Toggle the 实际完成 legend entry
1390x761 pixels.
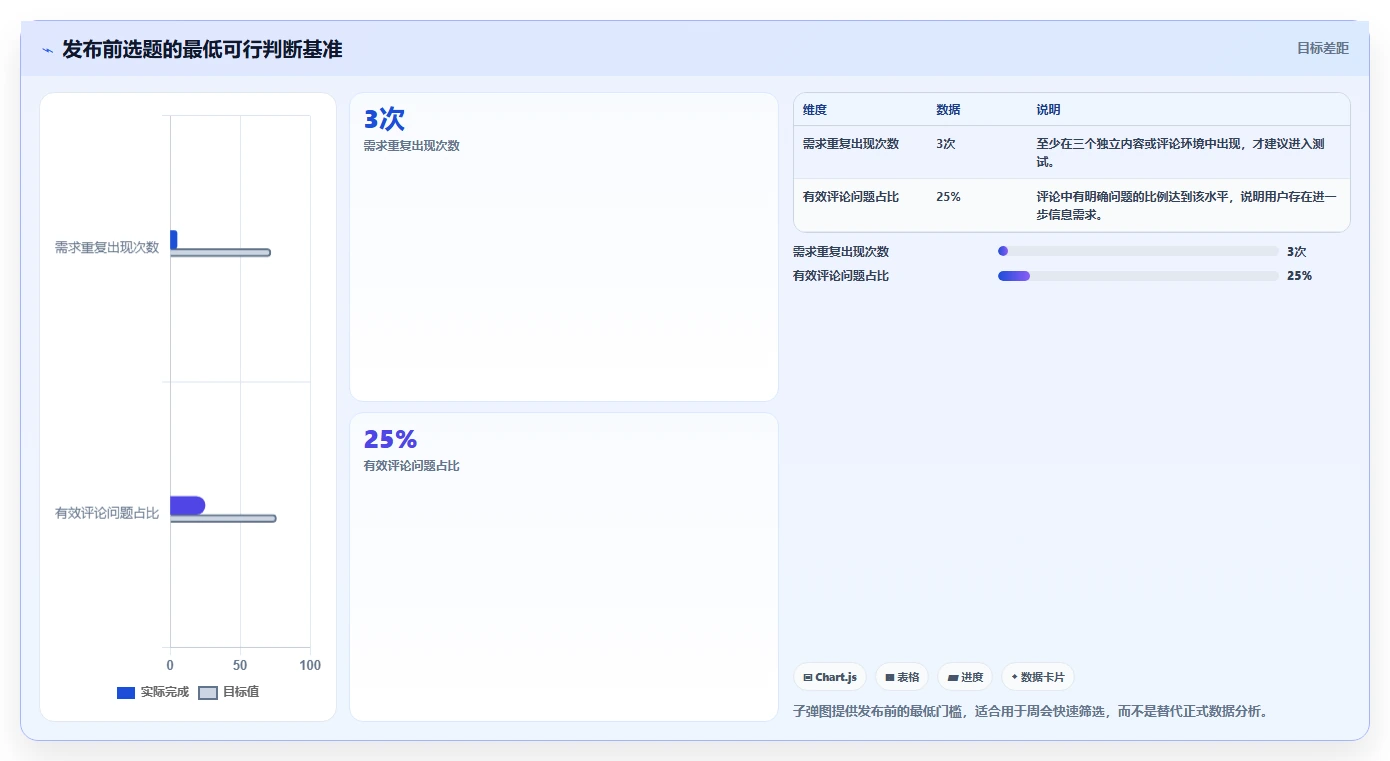click(x=153, y=692)
